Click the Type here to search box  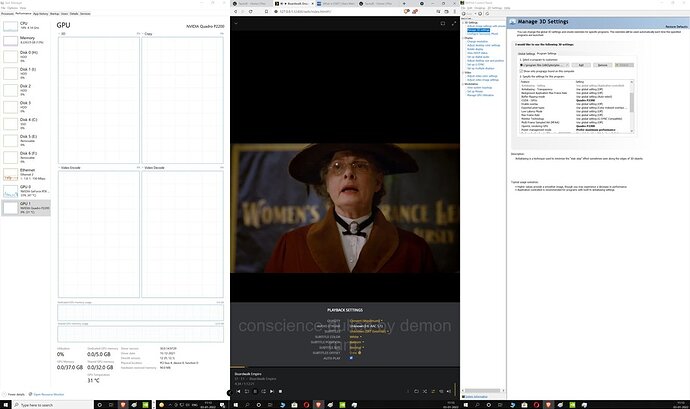pyautogui.click(x=52, y=405)
